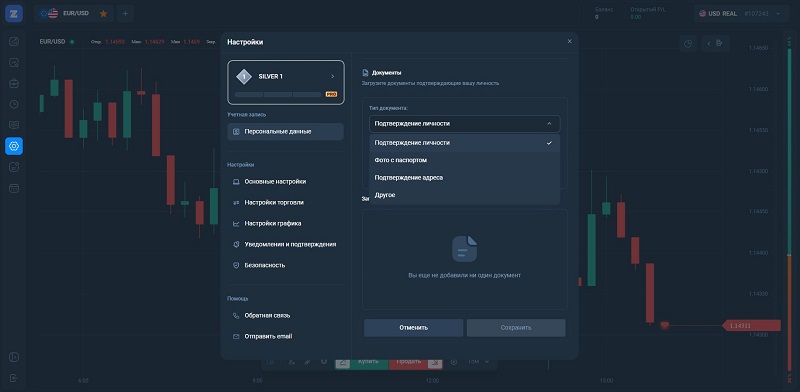Click the level progress bar in Silver card
The image size is (800, 392).
point(278,94)
